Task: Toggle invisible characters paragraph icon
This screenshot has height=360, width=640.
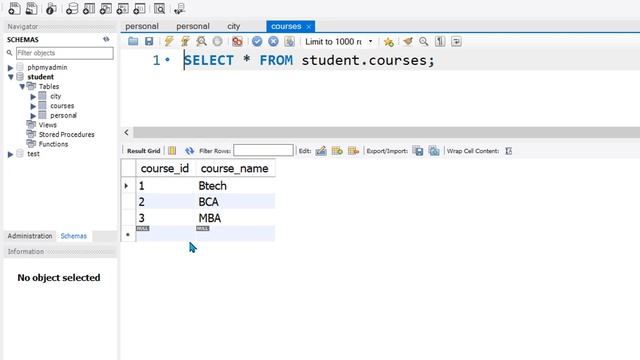Action: 440,41
